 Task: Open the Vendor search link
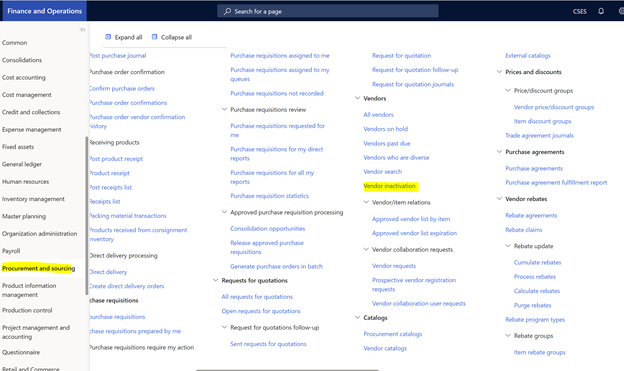[382, 172]
